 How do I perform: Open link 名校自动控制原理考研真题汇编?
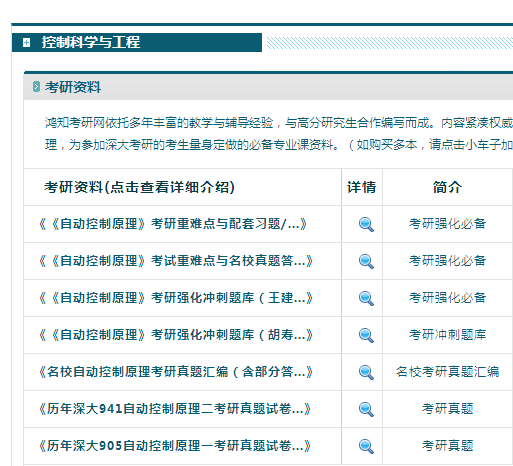[176, 372]
